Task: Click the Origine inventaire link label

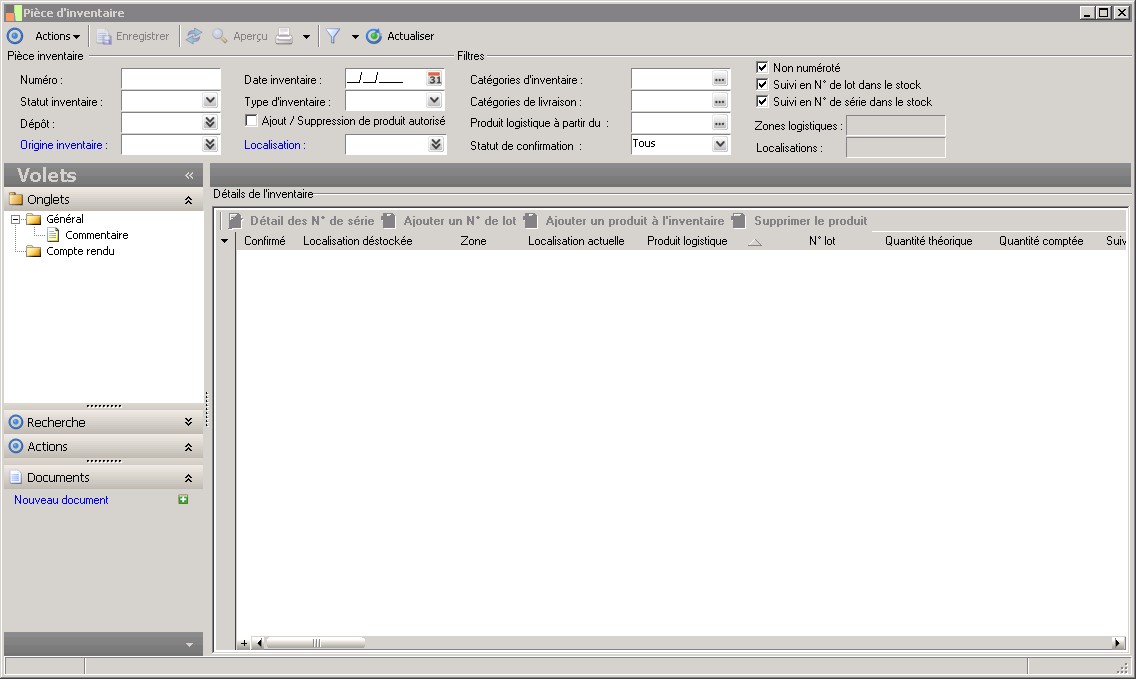Action: point(64,145)
